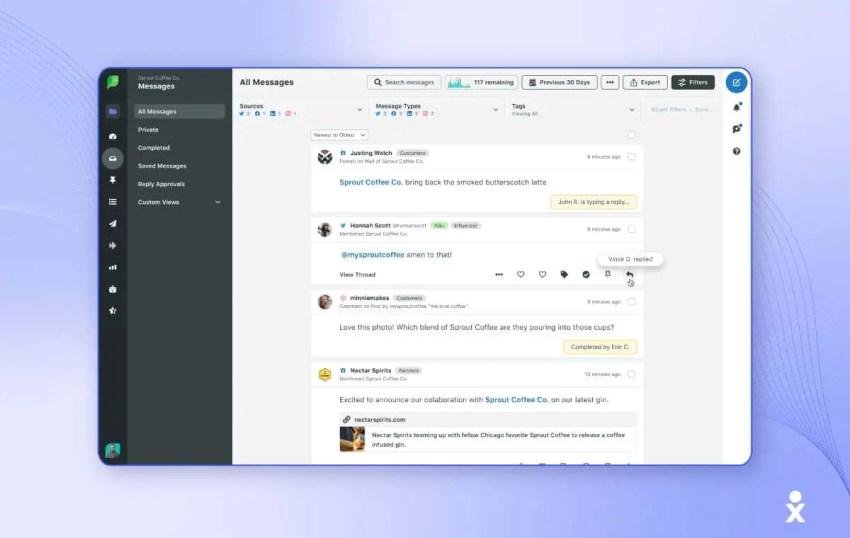The width and height of the screenshot is (850, 538).
Task: Open three-dot menu on Hannah Scott message
Action: click(499, 274)
